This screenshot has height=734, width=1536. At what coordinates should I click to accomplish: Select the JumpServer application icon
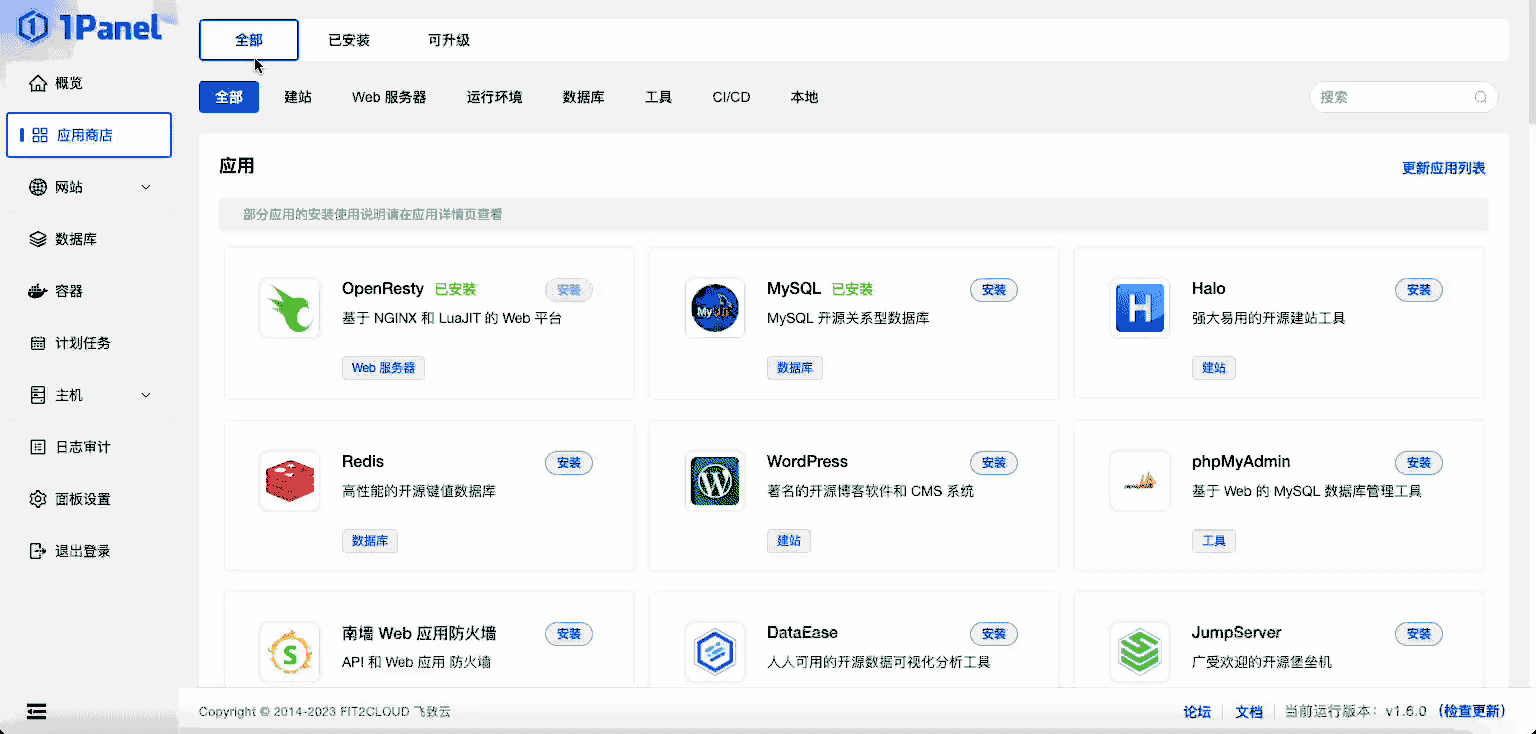1139,652
